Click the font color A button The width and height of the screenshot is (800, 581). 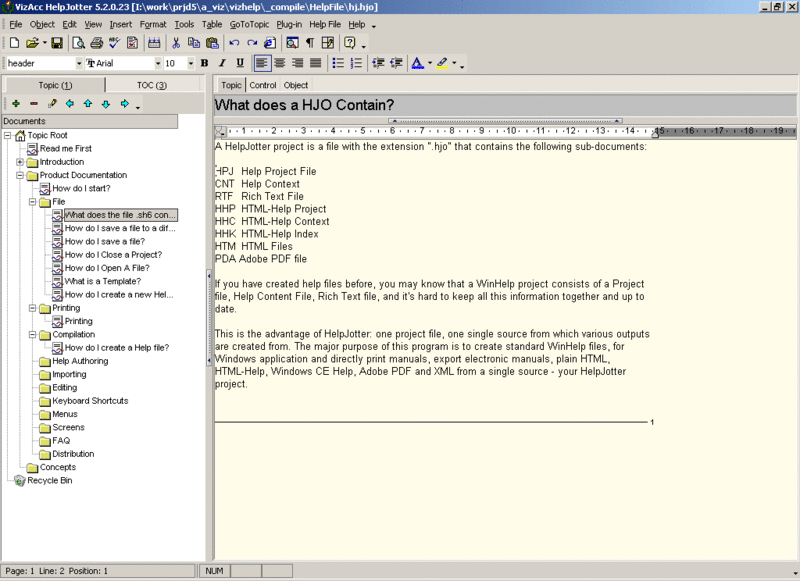click(x=417, y=63)
